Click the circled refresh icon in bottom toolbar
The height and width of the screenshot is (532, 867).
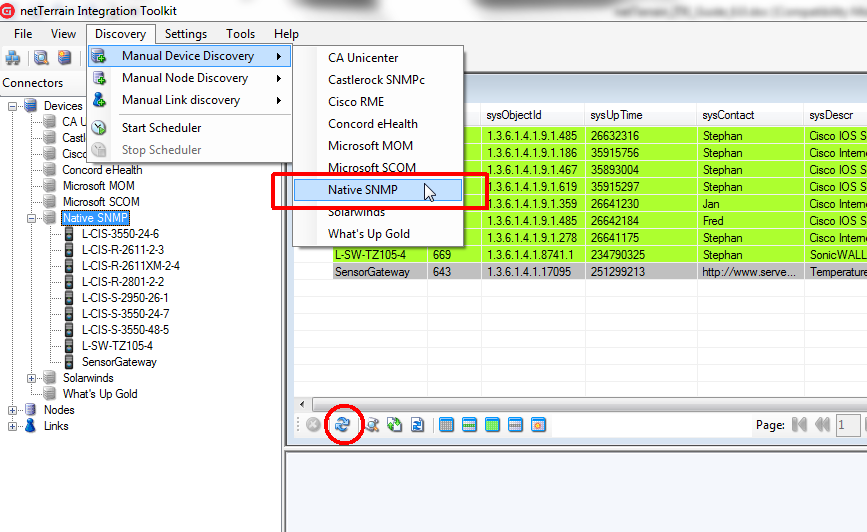point(343,425)
